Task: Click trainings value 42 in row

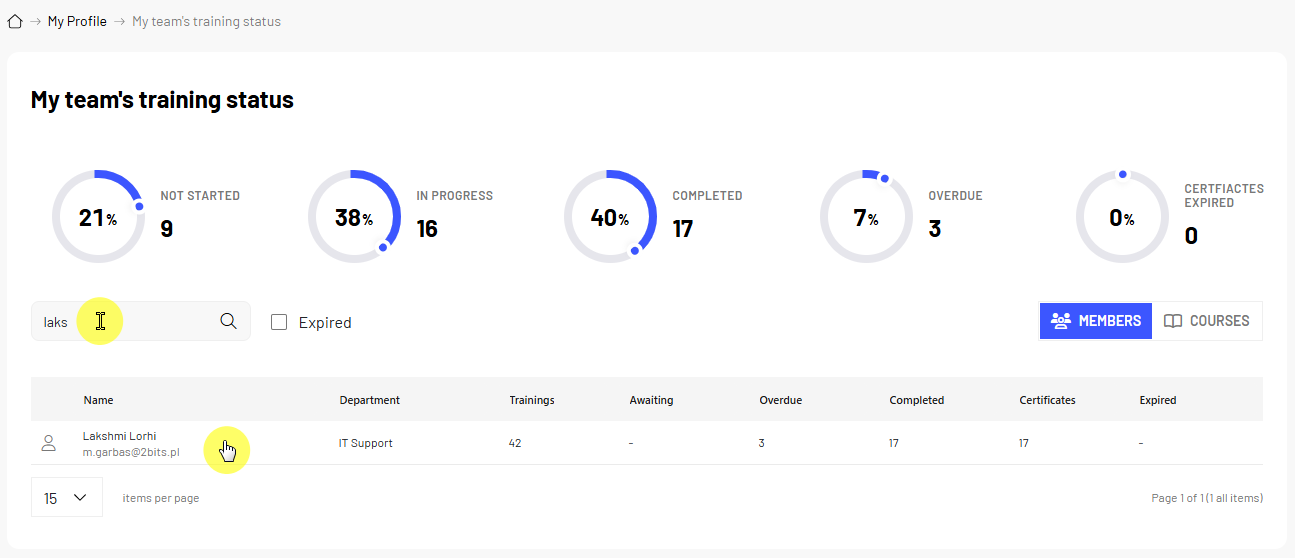Action: coord(515,443)
